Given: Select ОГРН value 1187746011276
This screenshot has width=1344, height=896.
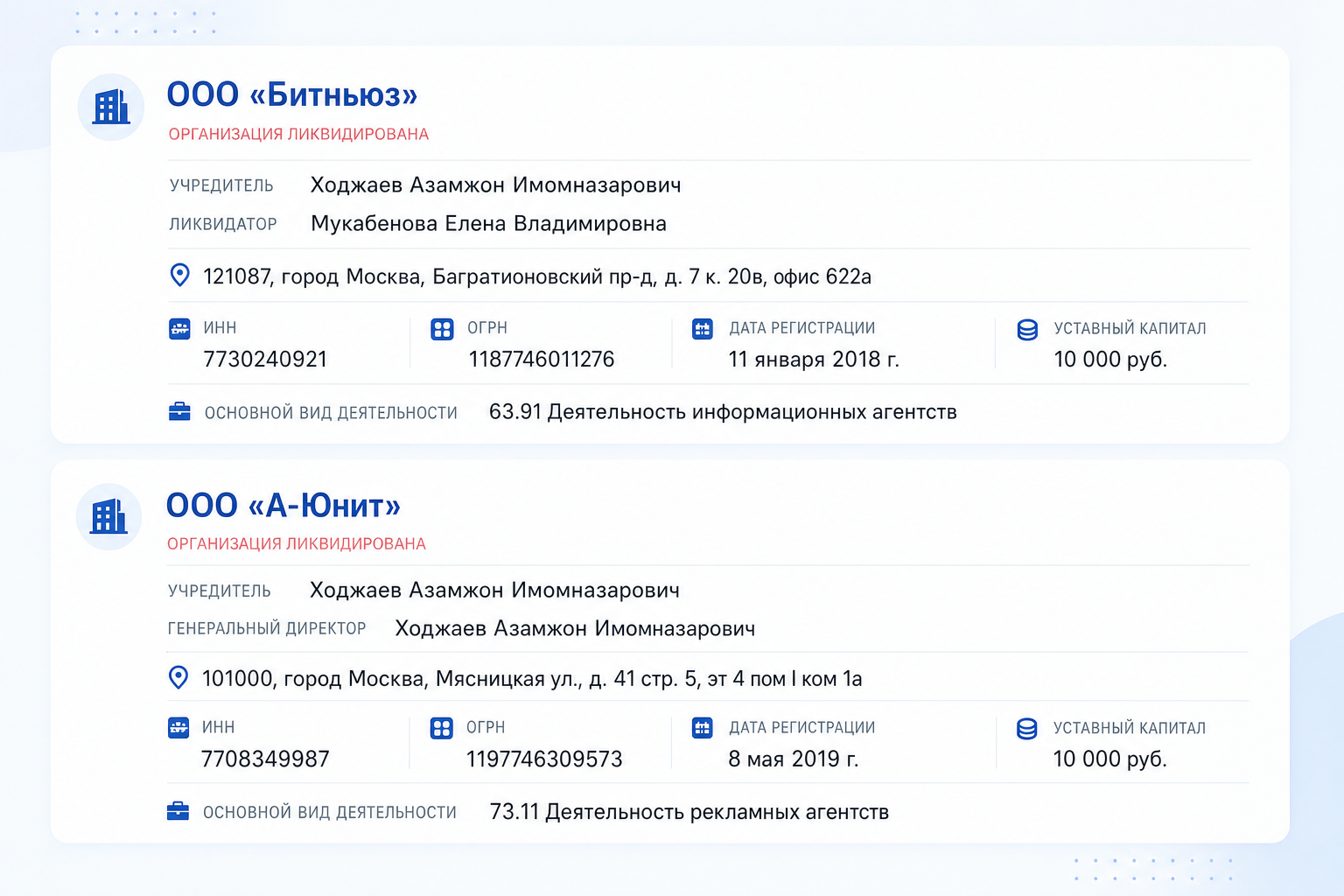Looking at the screenshot, I should pyautogui.click(x=542, y=360).
